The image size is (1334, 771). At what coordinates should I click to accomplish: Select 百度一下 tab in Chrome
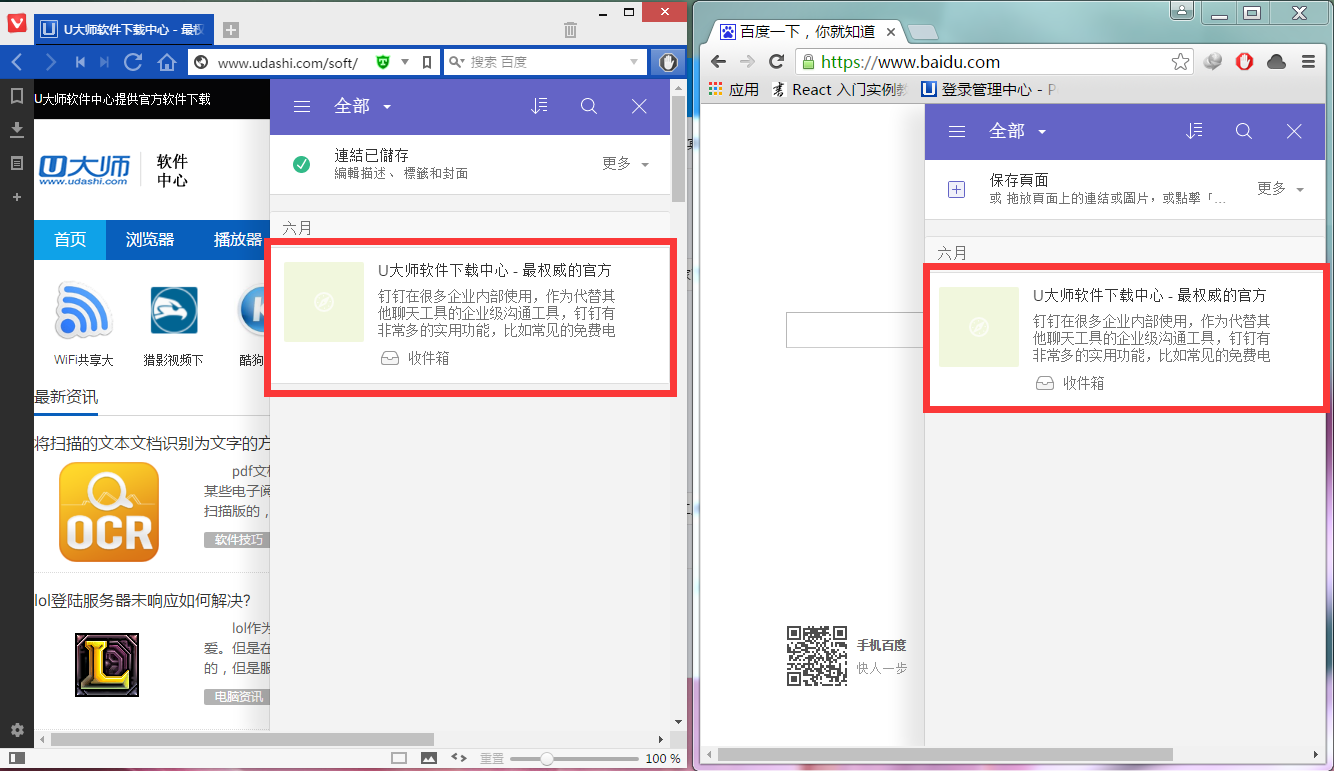click(x=807, y=32)
